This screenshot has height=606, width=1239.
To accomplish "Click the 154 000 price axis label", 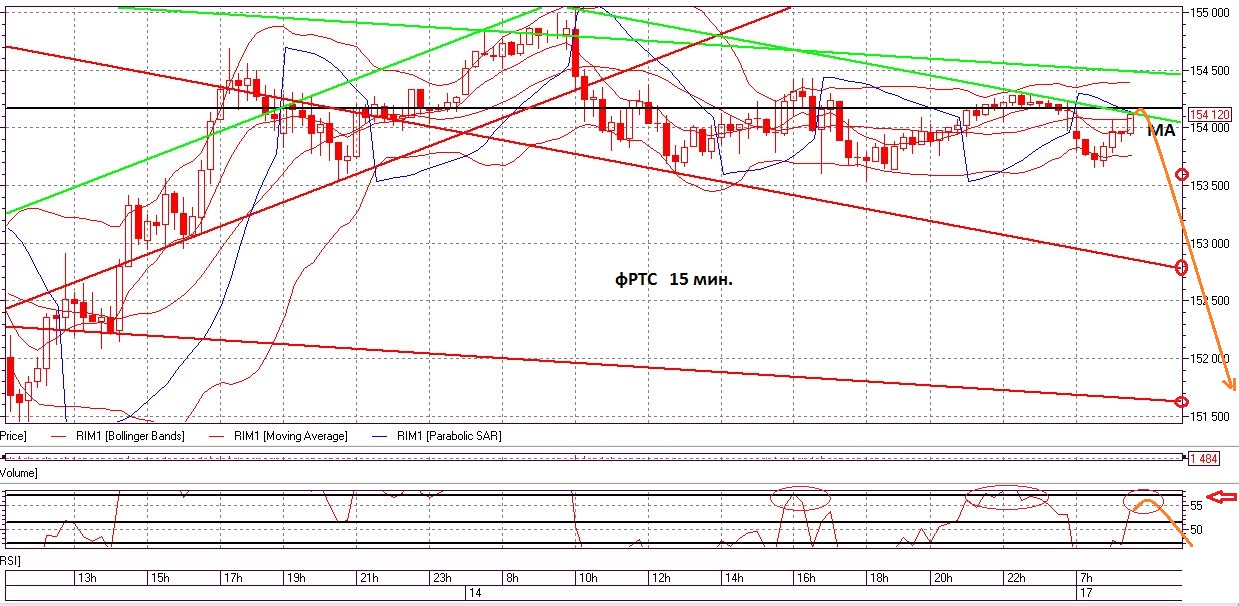I will pyautogui.click(x=1210, y=128).
